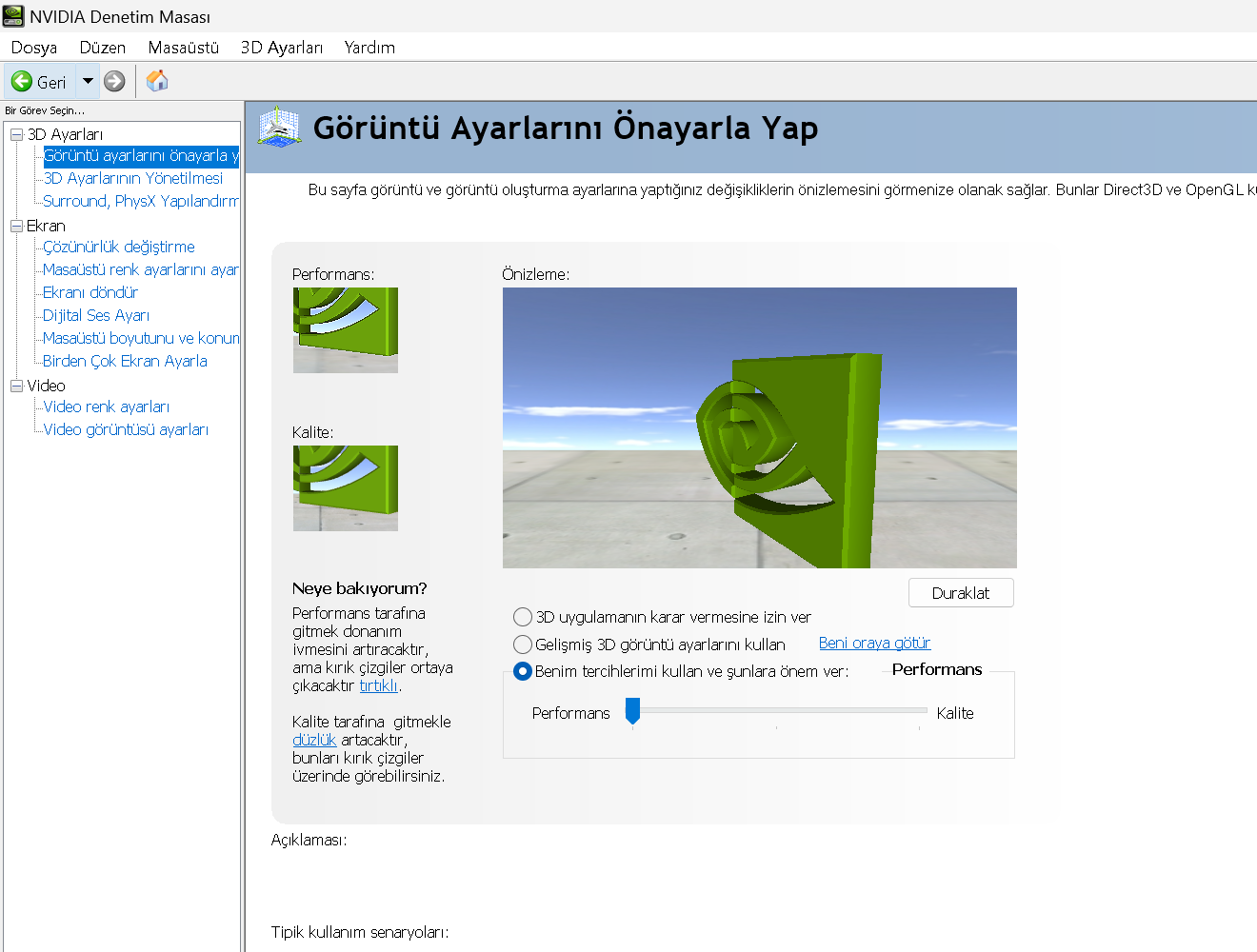Screen dimensions: 1257x952
Task: Select 'Benim tercihlerimi kullan' radio button
Action: point(523,671)
